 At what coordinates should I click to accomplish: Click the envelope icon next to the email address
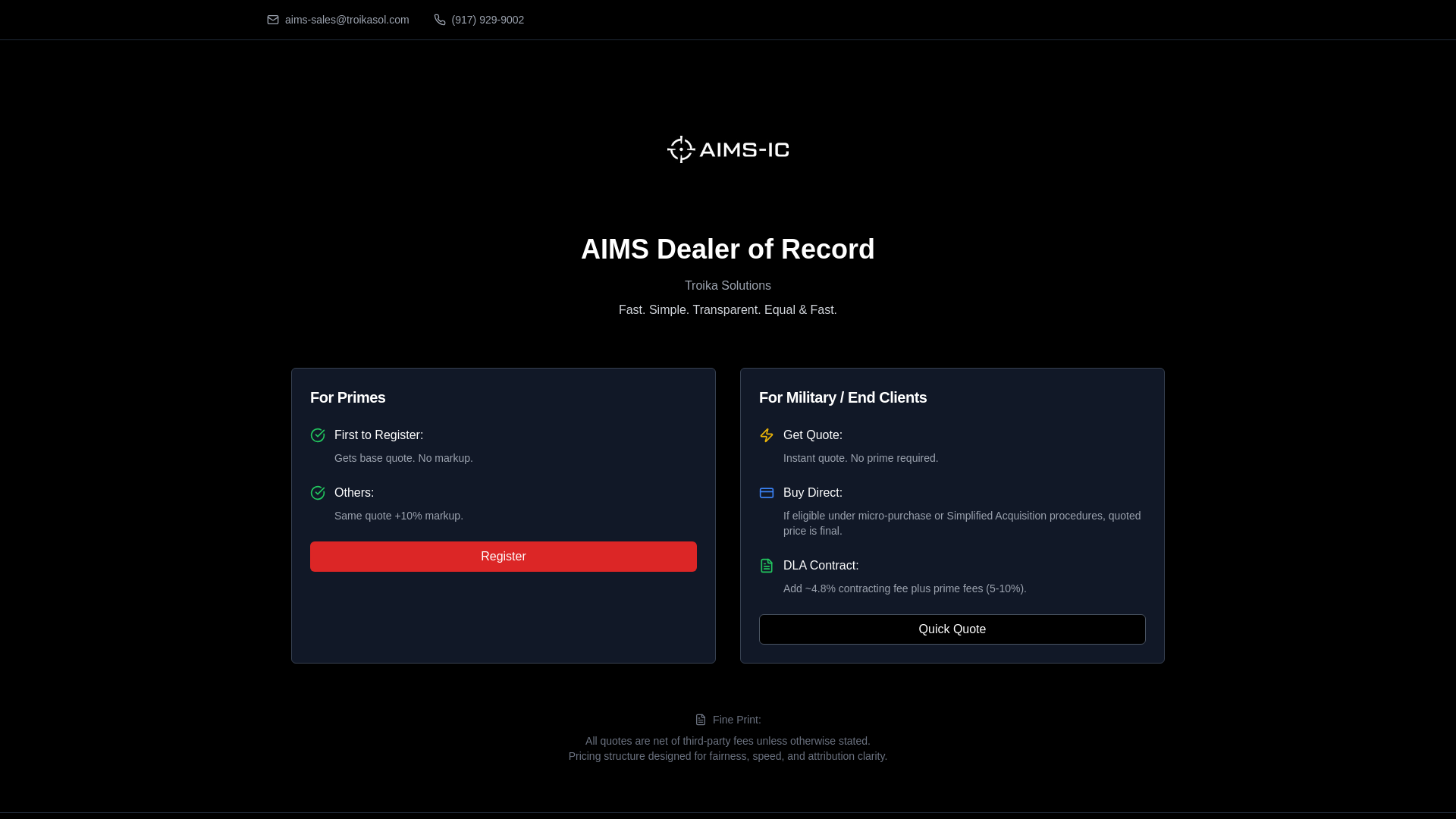click(273, 20)
